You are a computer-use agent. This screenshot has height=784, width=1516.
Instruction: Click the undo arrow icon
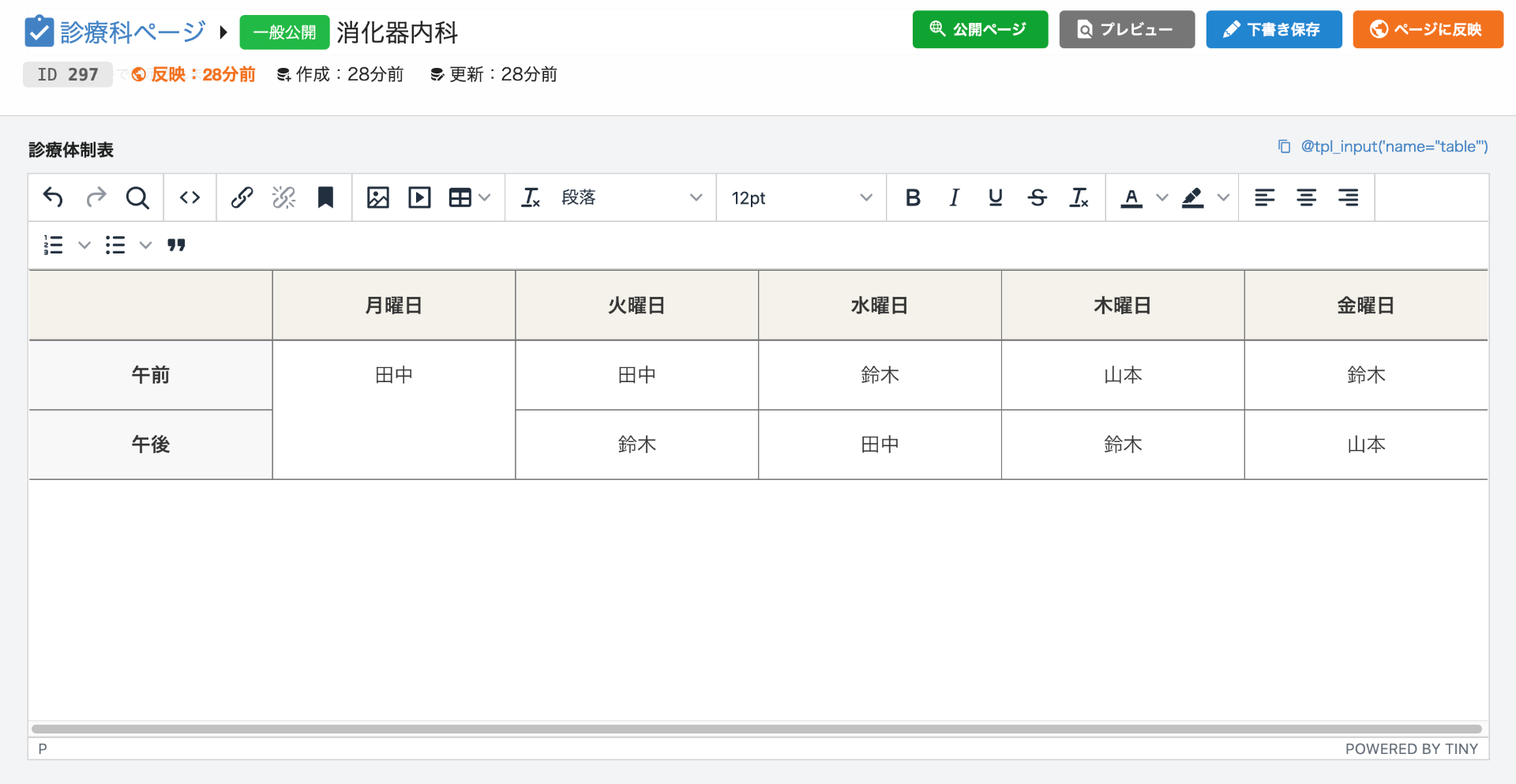click(53, 197)
